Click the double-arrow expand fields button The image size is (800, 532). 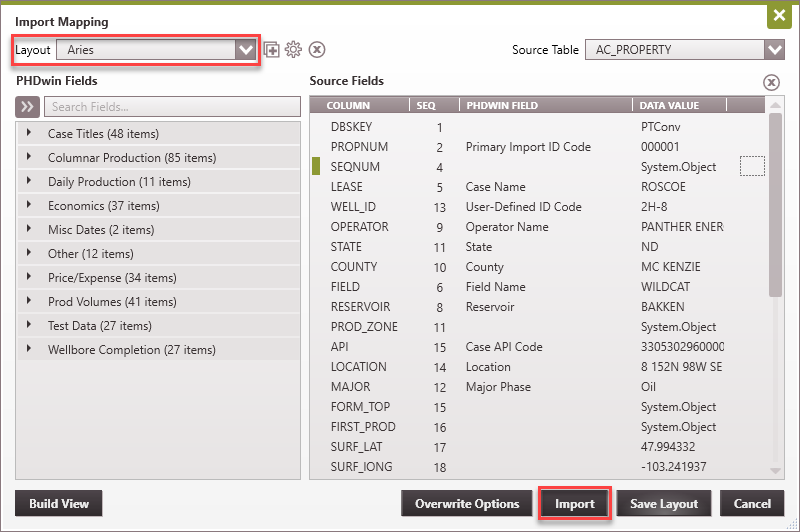tap(27, 107)
